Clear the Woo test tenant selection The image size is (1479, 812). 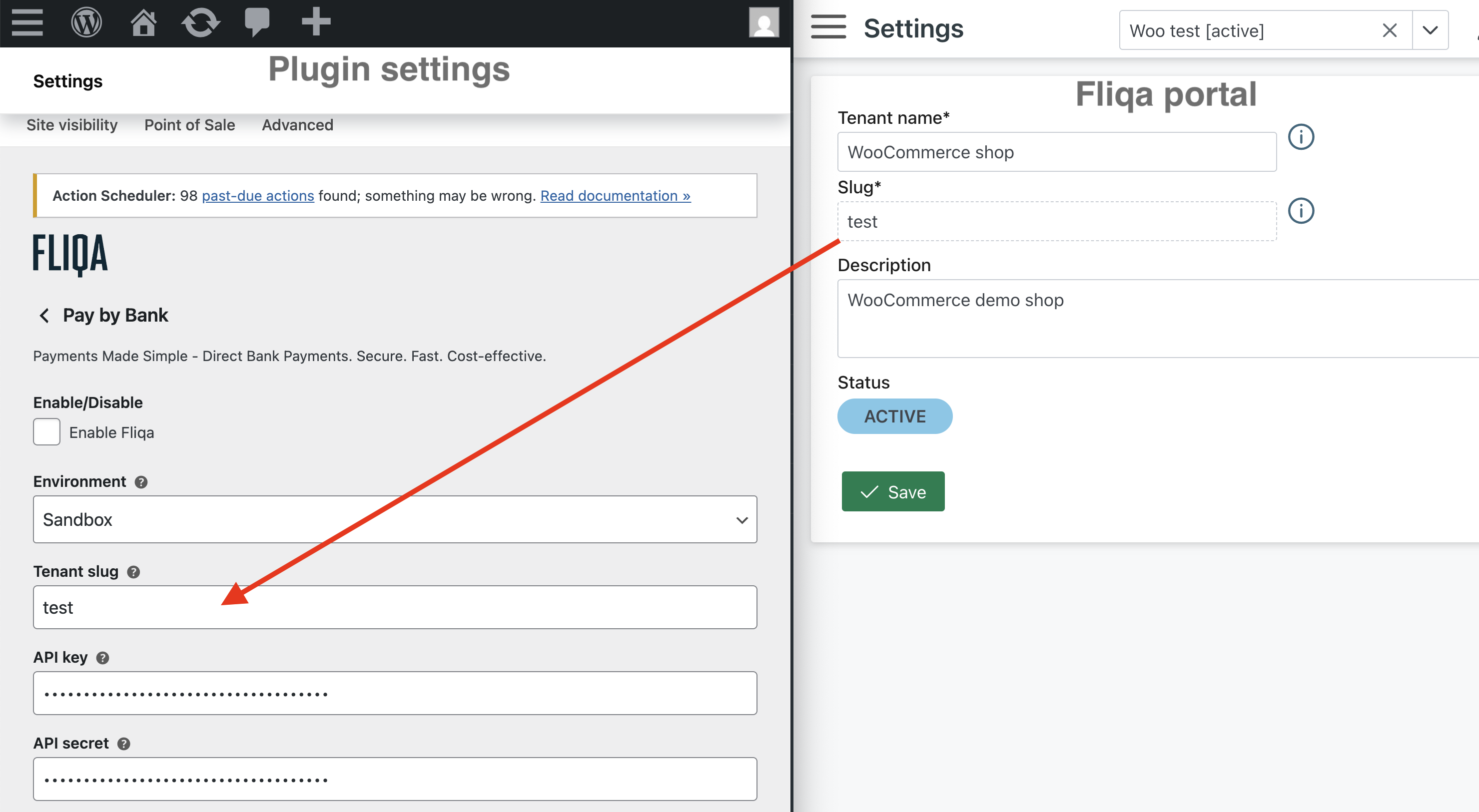(x=1389, y=30)
